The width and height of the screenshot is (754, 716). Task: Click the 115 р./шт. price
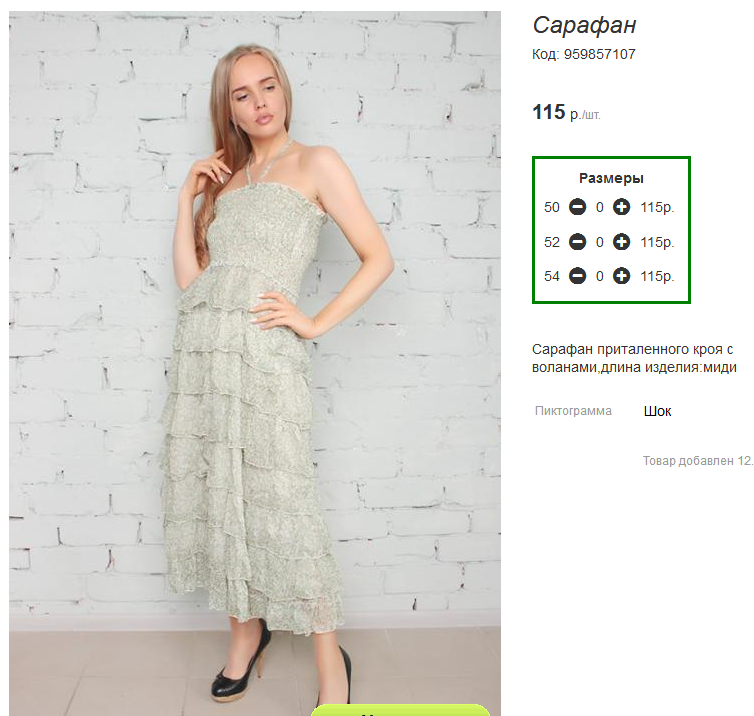[566, 113]
